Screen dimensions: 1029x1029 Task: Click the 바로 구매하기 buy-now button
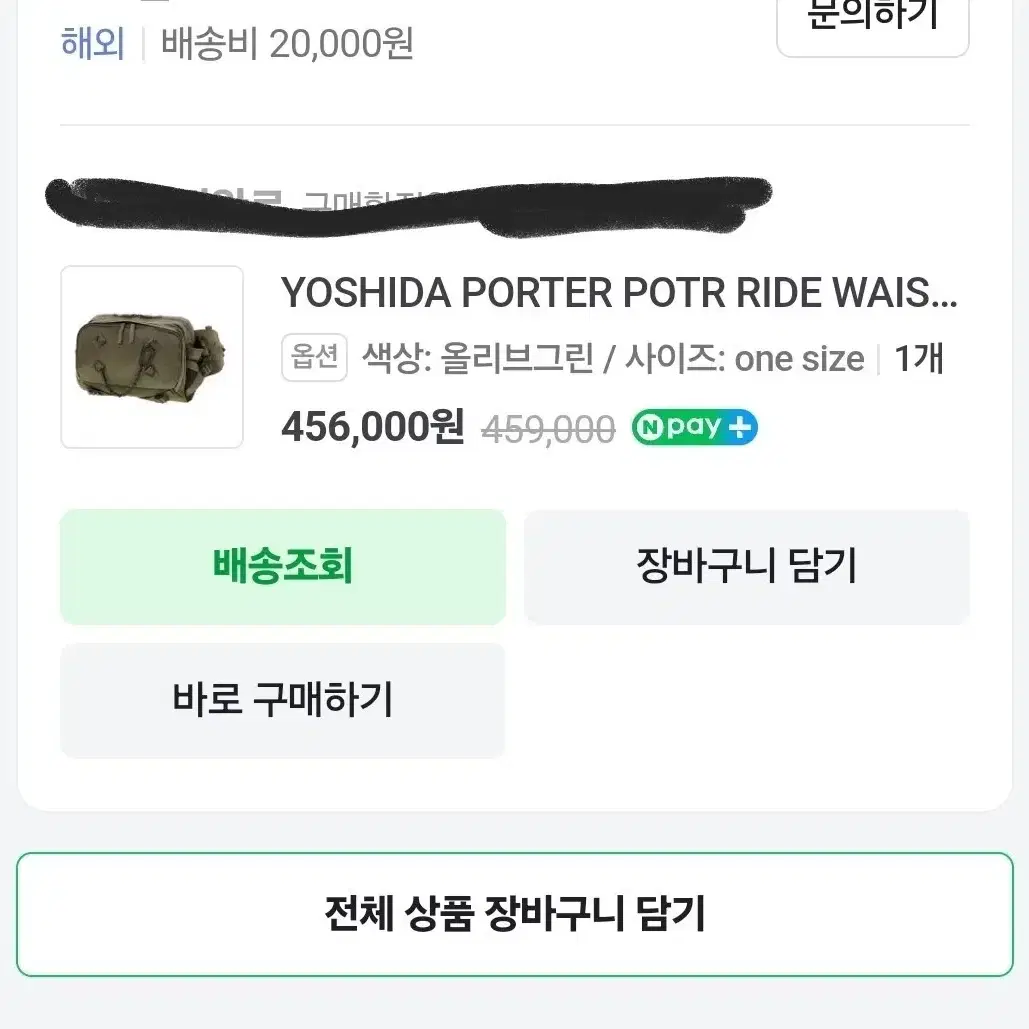coord(283,700)
